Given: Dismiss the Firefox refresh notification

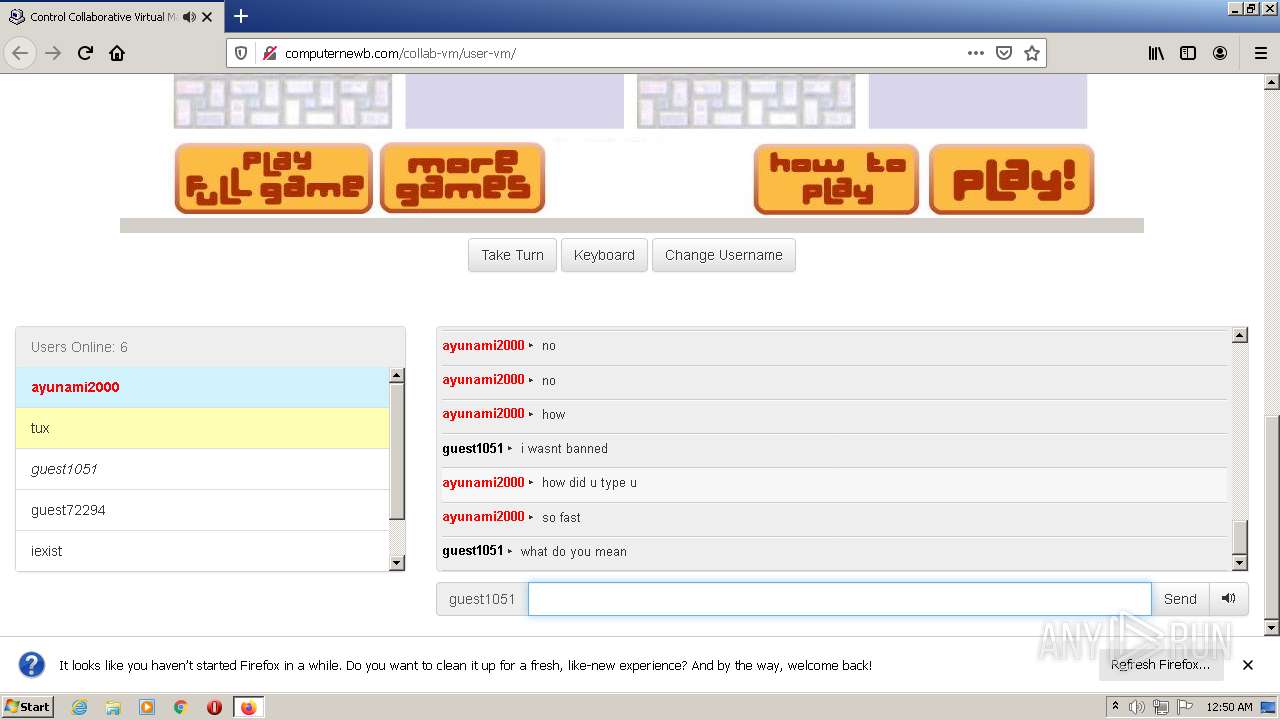Looking at the screenshot, I should [1248, 665].
